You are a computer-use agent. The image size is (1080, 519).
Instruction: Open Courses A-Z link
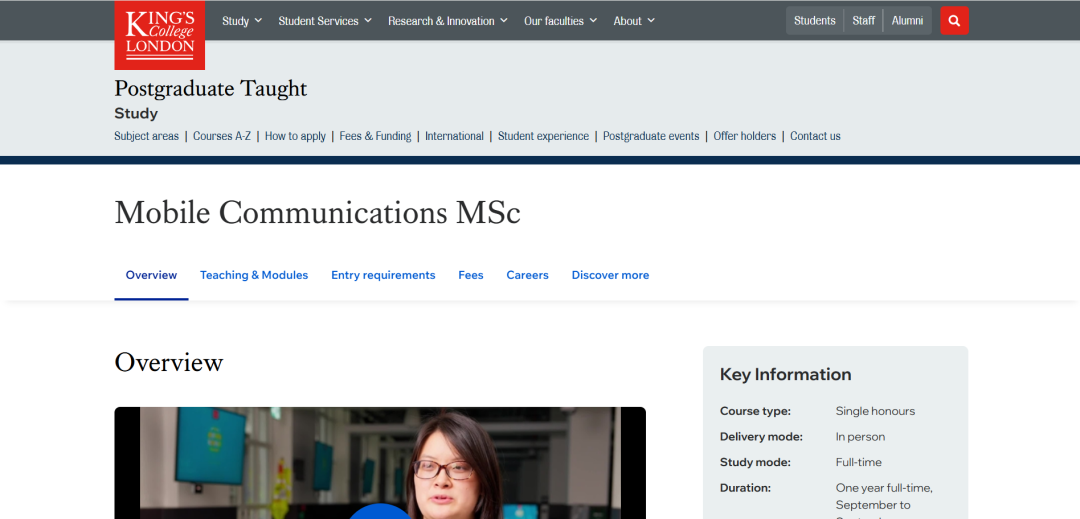222,136
